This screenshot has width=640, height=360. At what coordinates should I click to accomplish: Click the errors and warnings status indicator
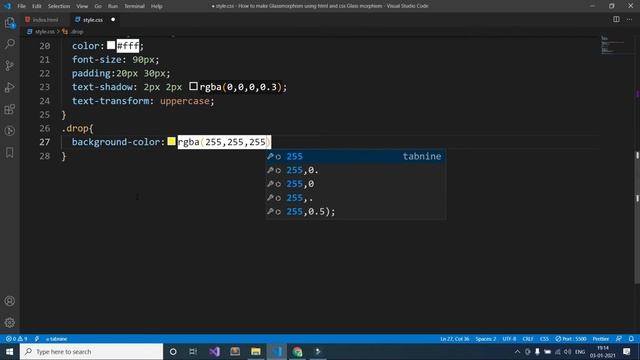pyautogui.click(x=16, y=339)
